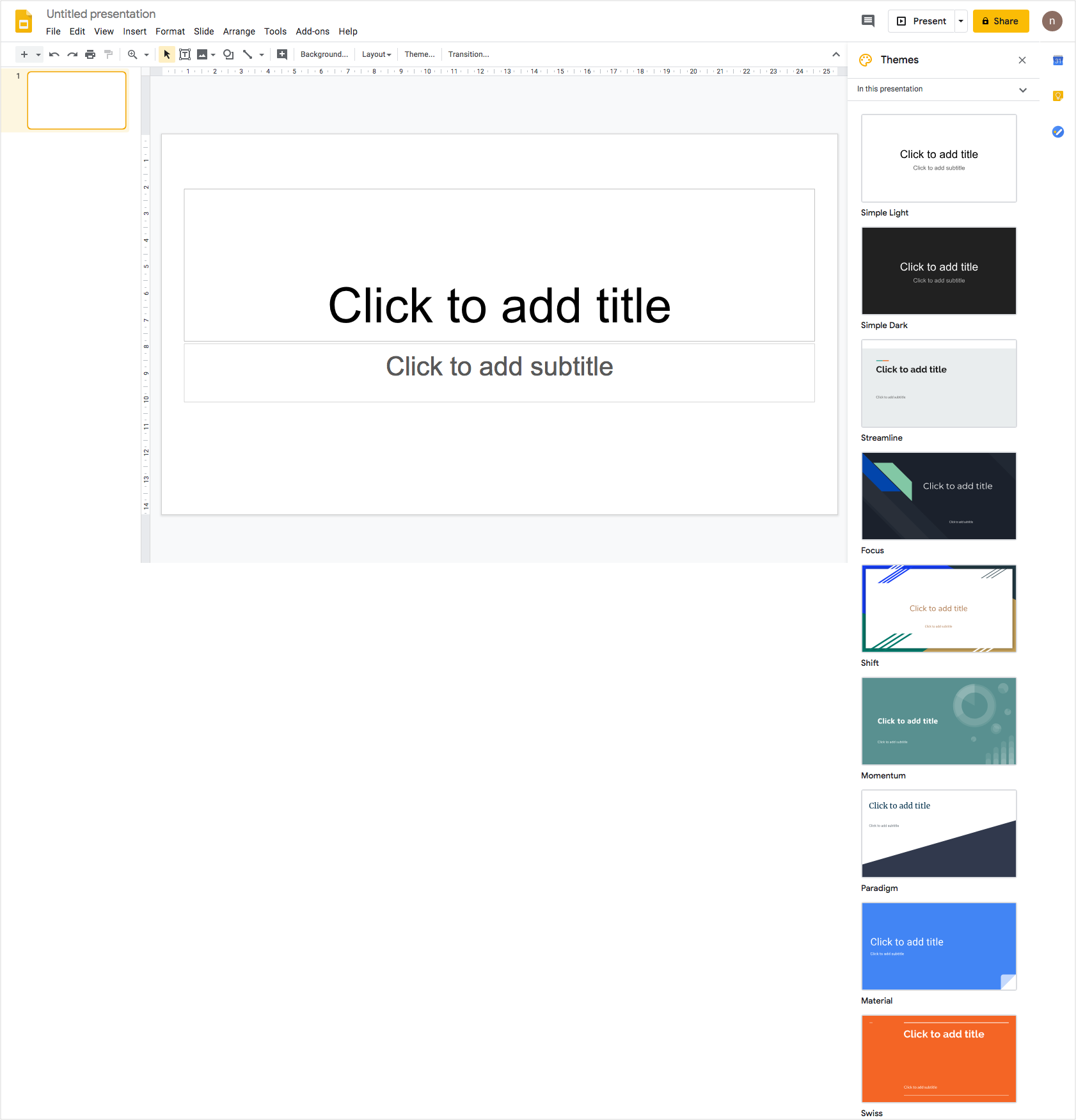This screenshot has height=1120, width=1076.
Task: Select the text box tool
Action: point(185,54)
